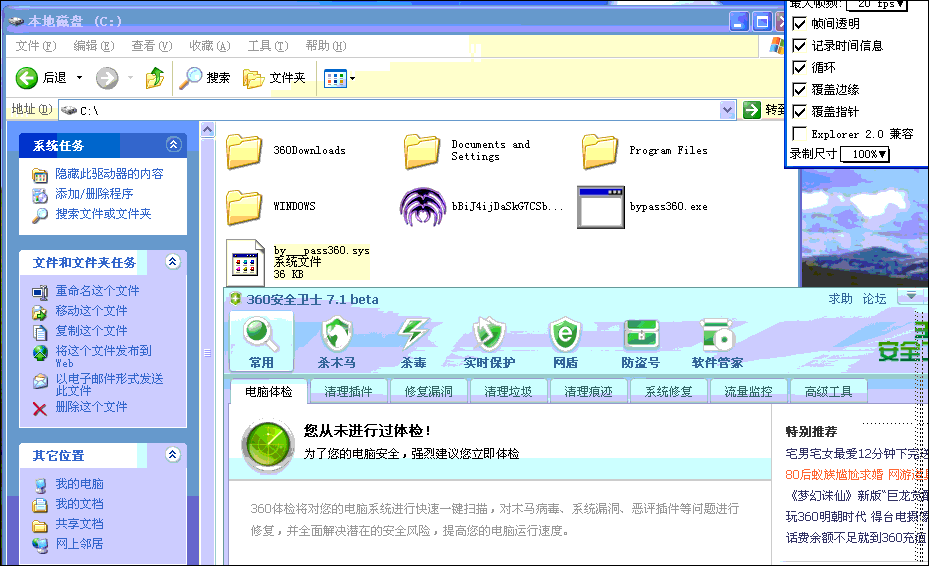Select the 360Downloads folder icon
Image resolution: width=929 pixels, height=566 pixels.
pyautogui.click(x=244, y=151)
